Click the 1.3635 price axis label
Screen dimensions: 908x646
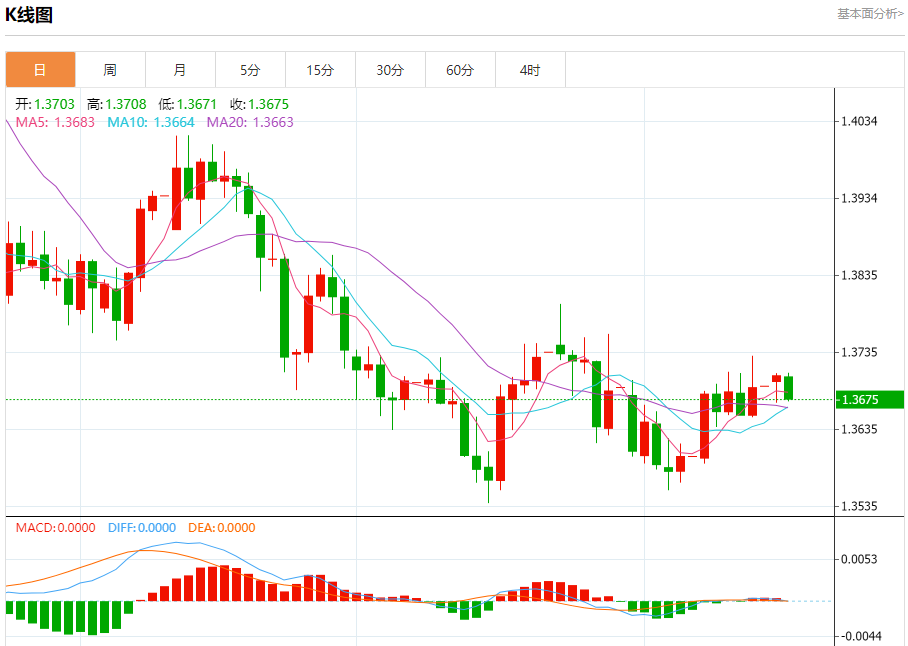(x=859, y=429)
